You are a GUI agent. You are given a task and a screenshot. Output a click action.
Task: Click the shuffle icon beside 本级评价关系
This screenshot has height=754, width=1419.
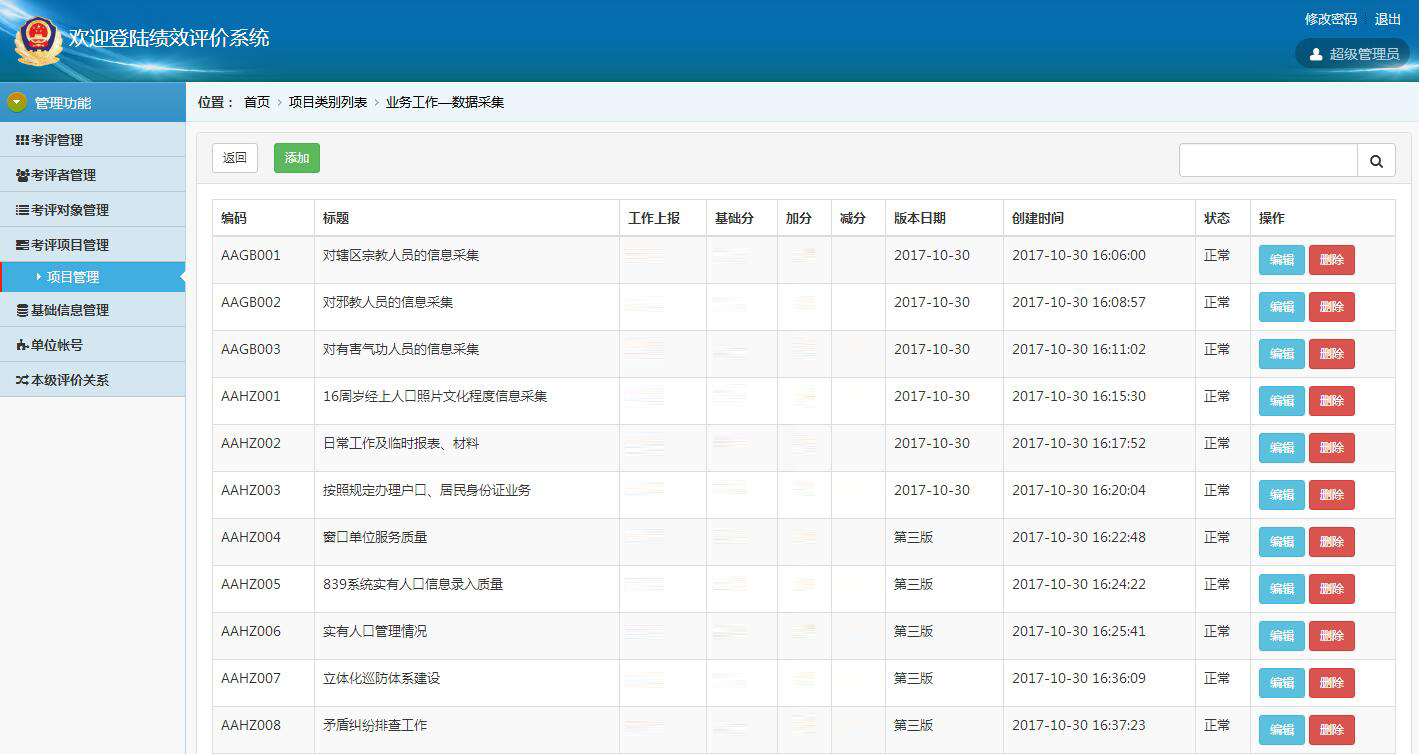pos(20,379)
